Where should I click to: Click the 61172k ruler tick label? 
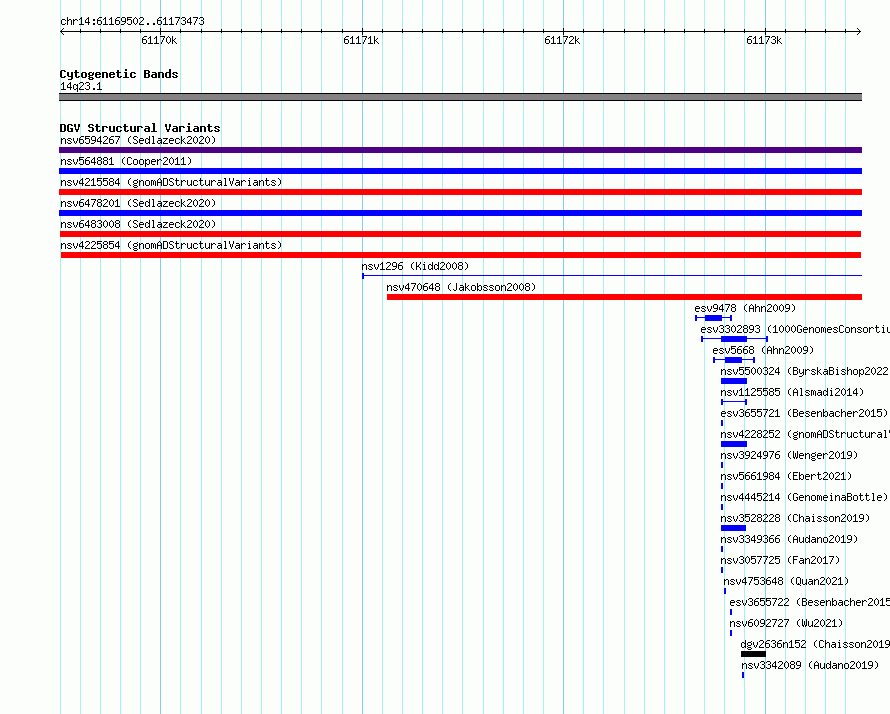[x=562, y=40]
